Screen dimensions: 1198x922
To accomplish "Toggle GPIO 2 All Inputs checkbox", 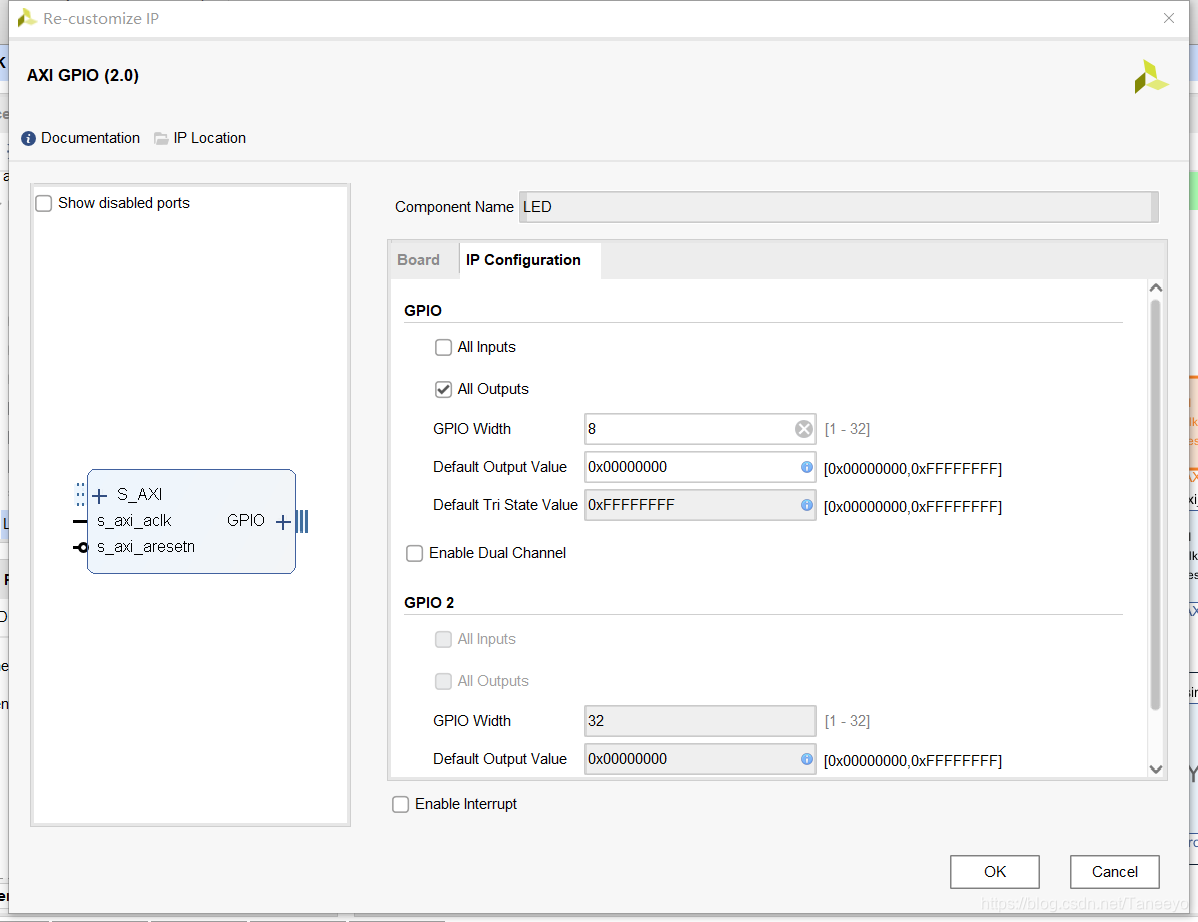I will tap(443, 639).
